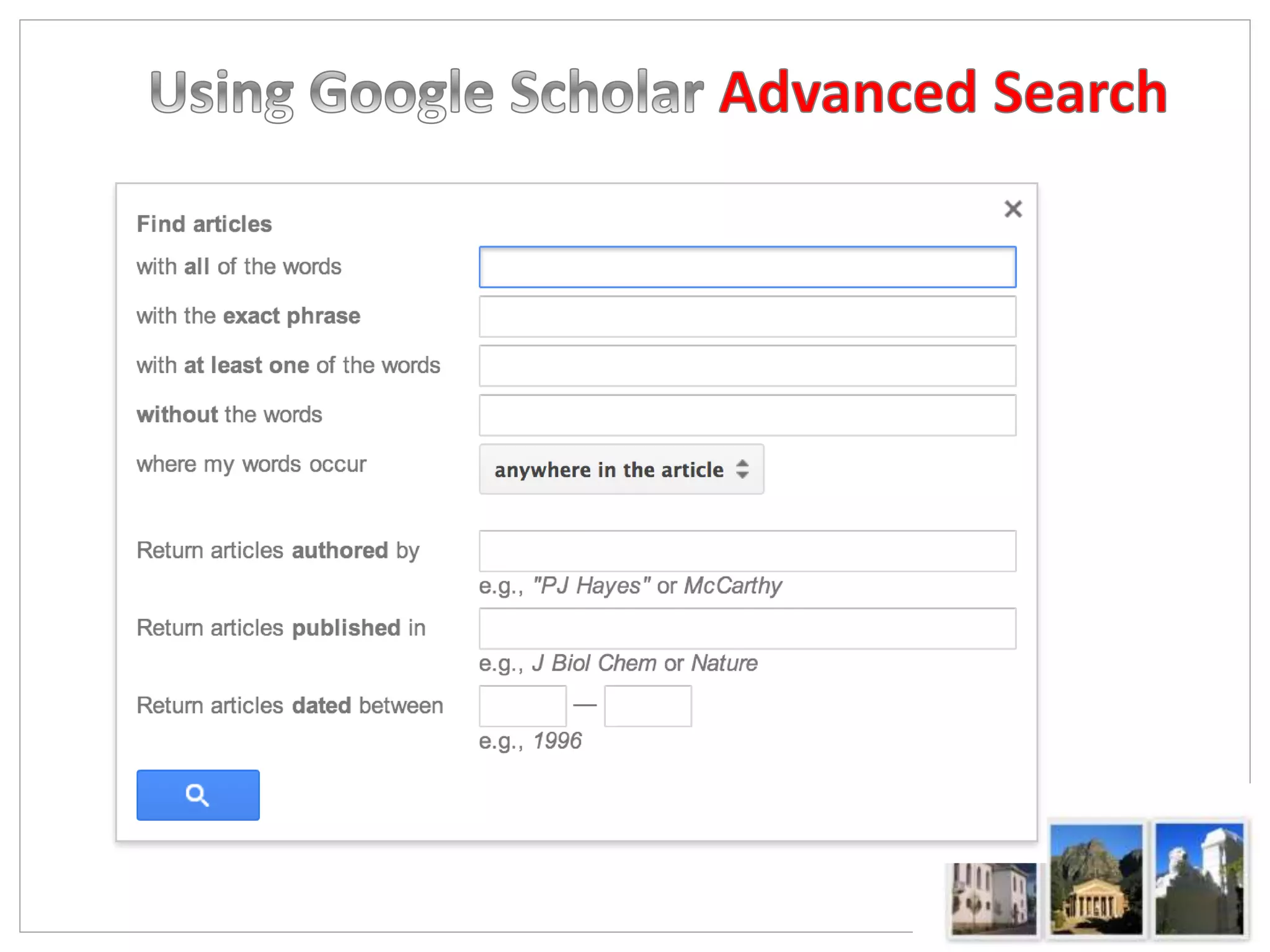
Task: Click the 'without the words' input box
Action: pos(747,415)
